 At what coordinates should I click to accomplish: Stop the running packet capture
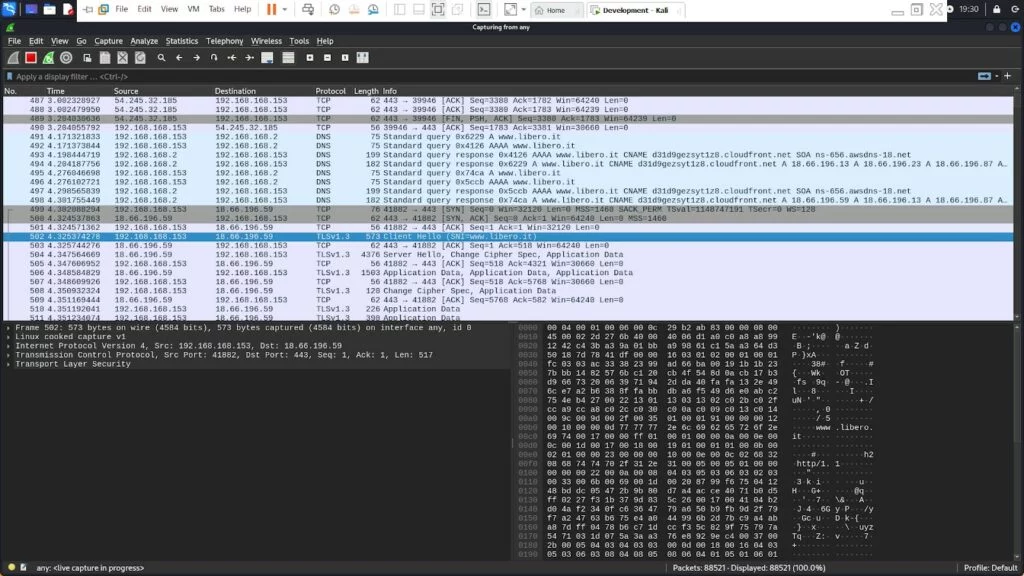coord(31,58)
